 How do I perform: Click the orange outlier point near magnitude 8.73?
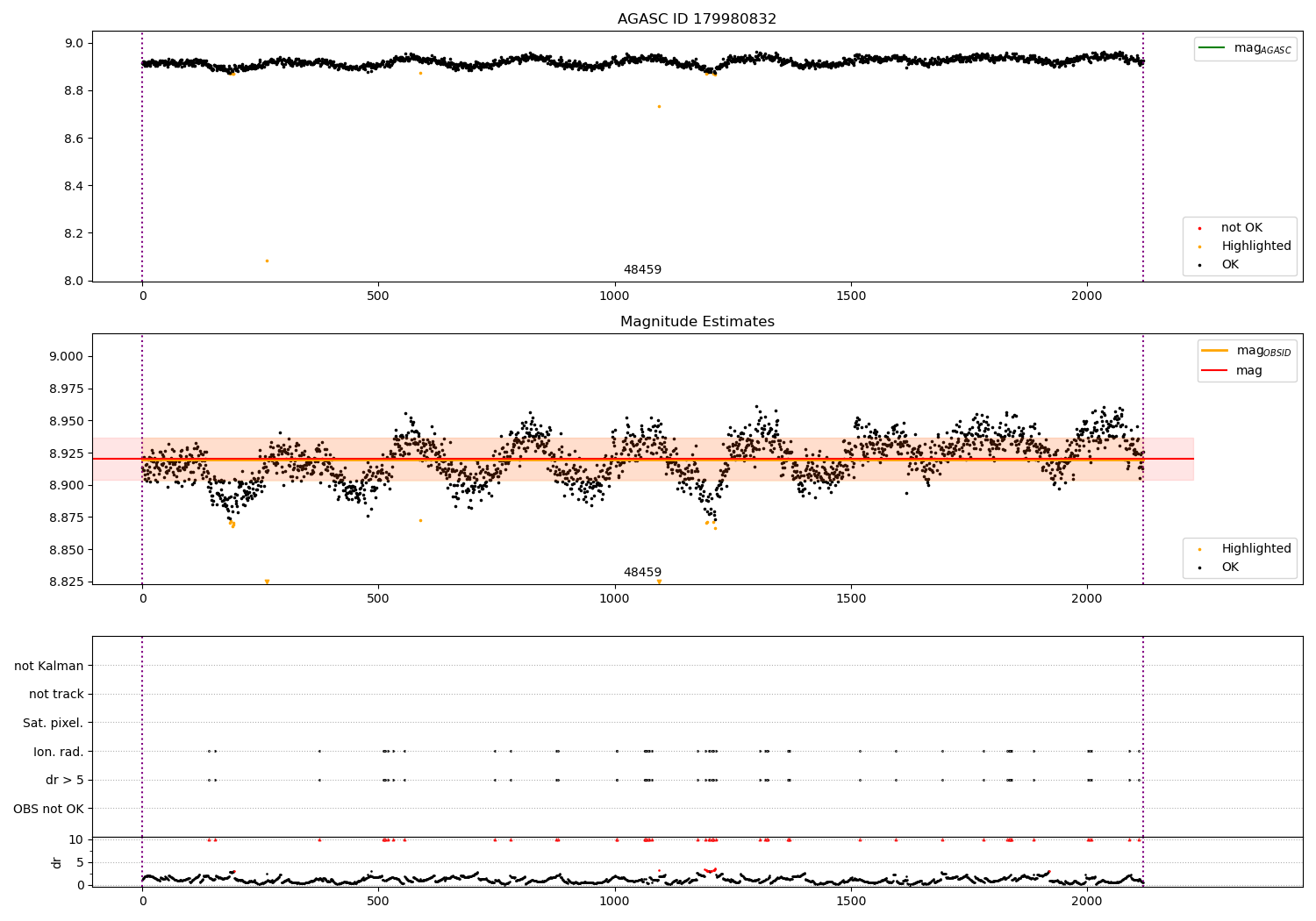pos(659,107)
